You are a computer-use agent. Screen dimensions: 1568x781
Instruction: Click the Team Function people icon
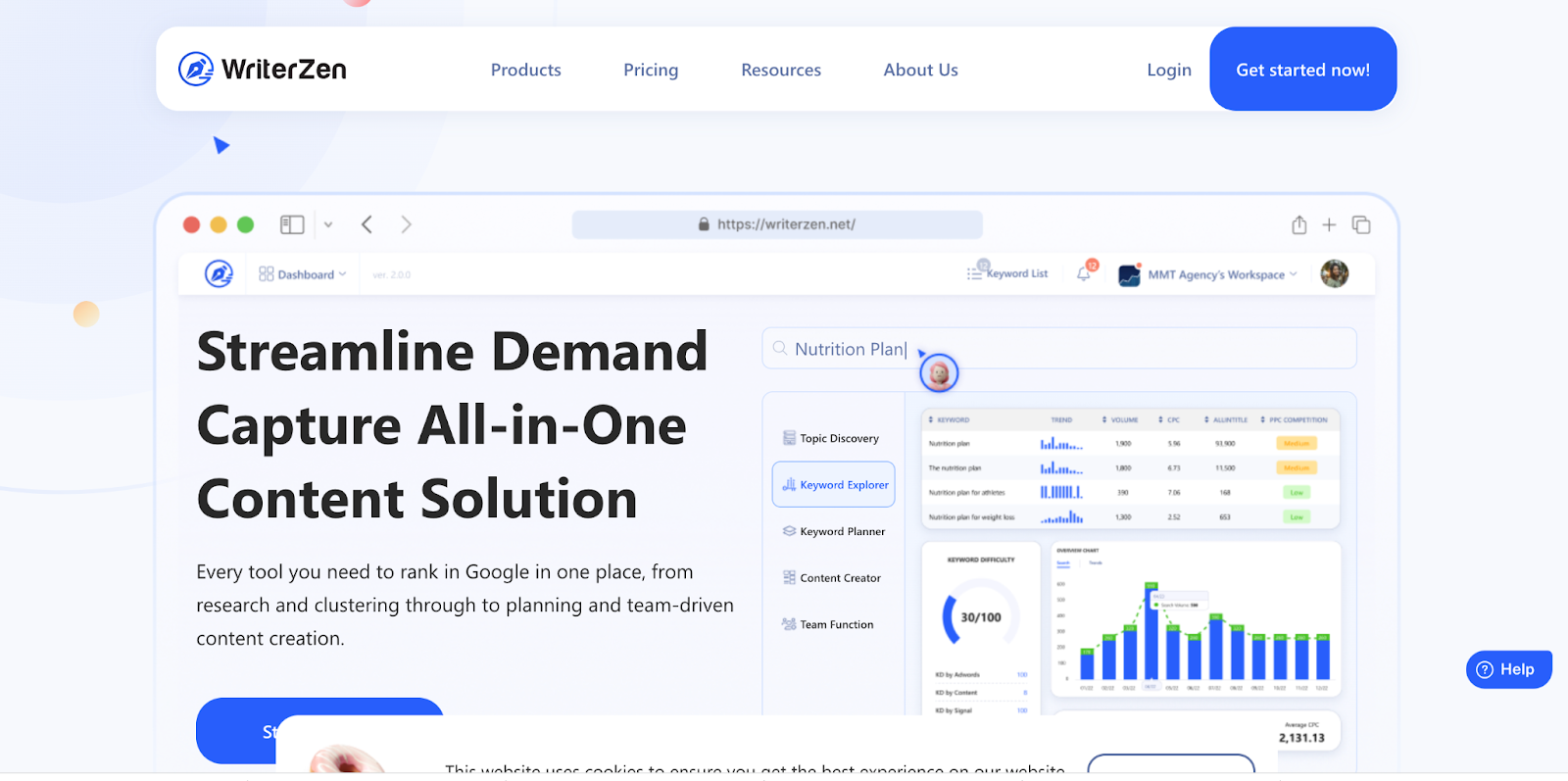coord(789,624)
